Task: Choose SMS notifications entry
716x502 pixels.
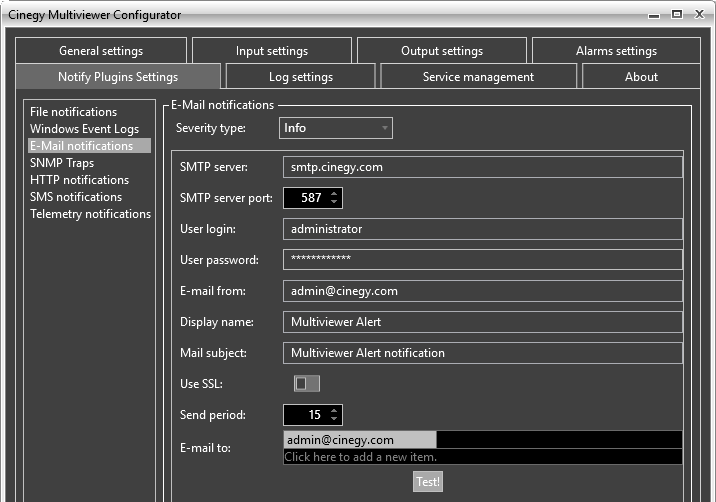Action: [76, 196]
